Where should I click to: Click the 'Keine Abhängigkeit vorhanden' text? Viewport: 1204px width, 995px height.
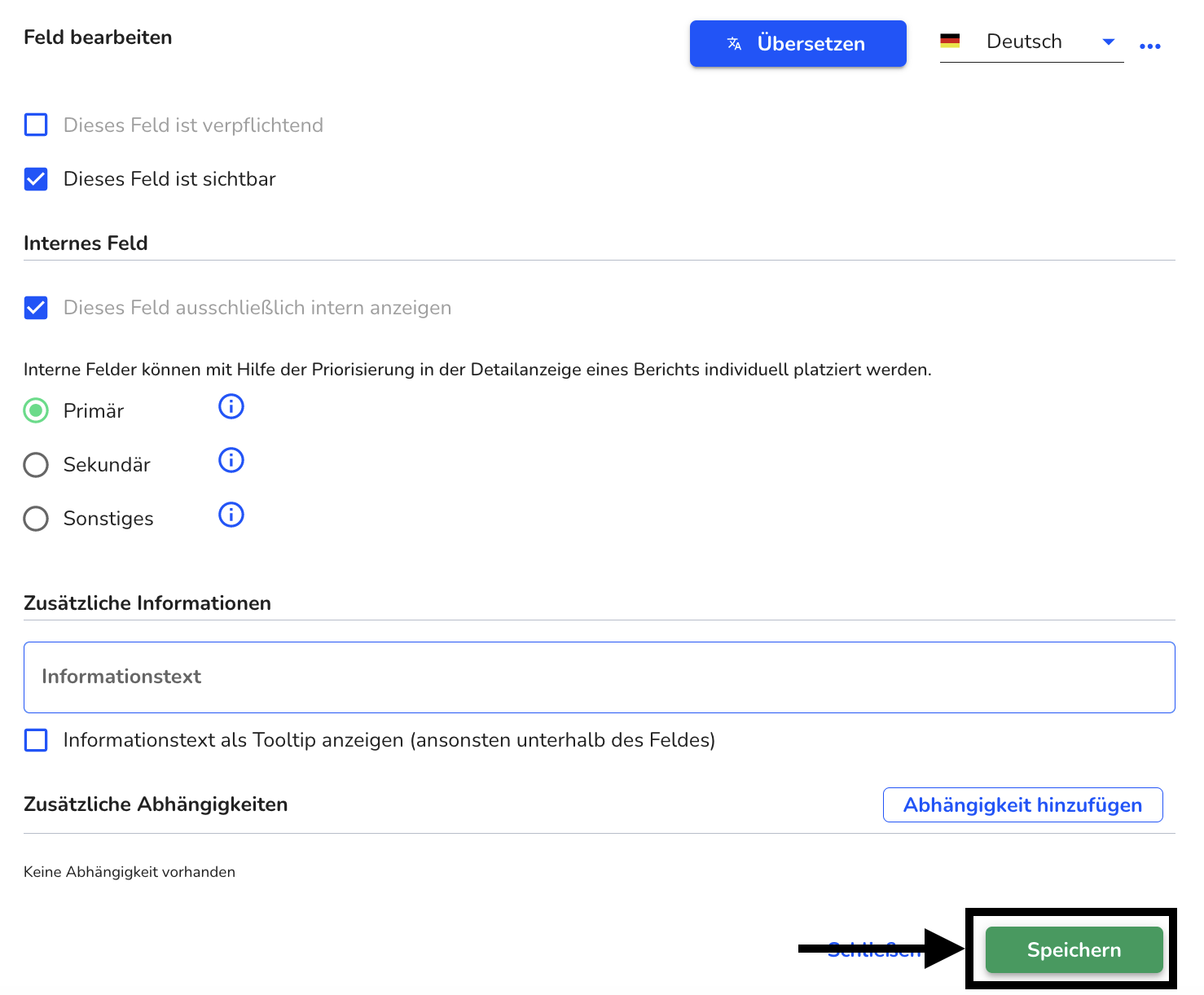pyautogui.click(x=130, y=872)
